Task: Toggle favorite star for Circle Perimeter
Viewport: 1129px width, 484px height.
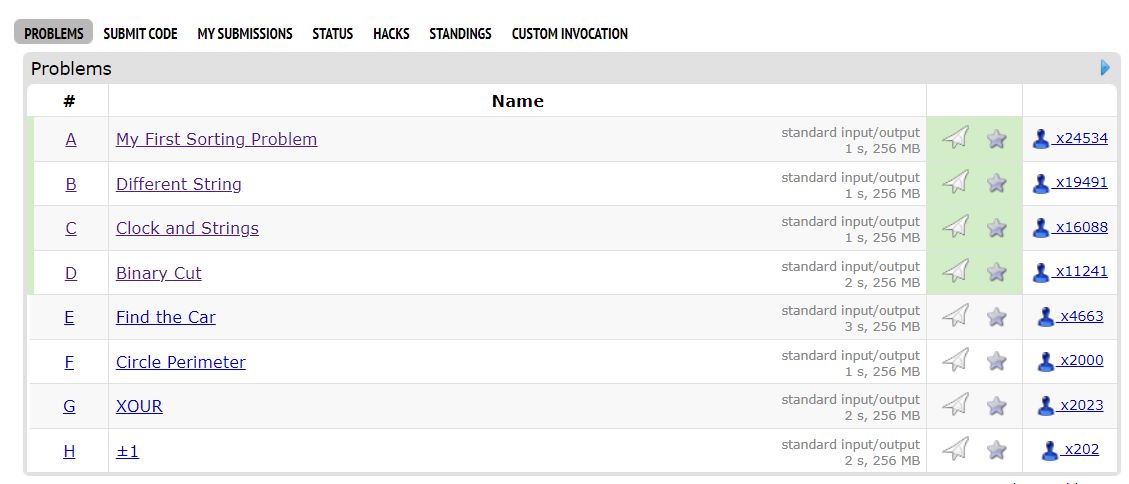Action: click(x=996, y=361)
